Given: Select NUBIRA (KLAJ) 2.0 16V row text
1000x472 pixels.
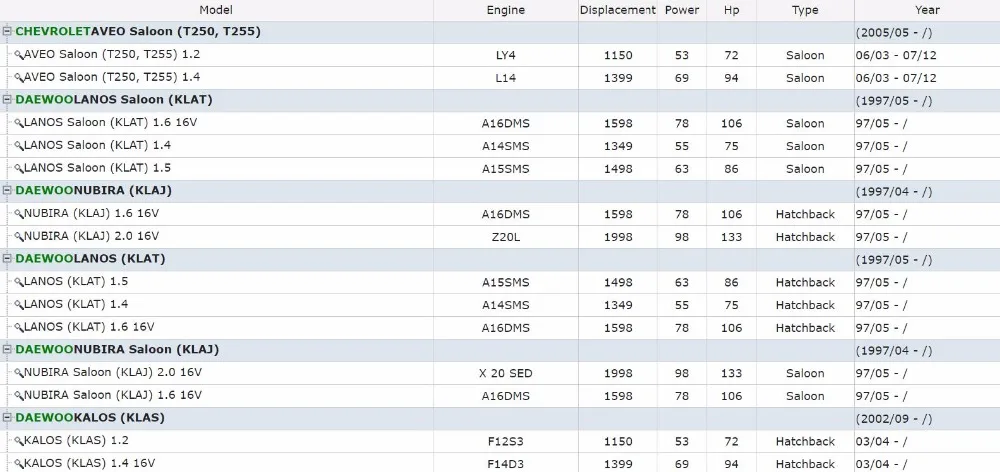Looking at the screenshot, I should click(x=91, y=236).
